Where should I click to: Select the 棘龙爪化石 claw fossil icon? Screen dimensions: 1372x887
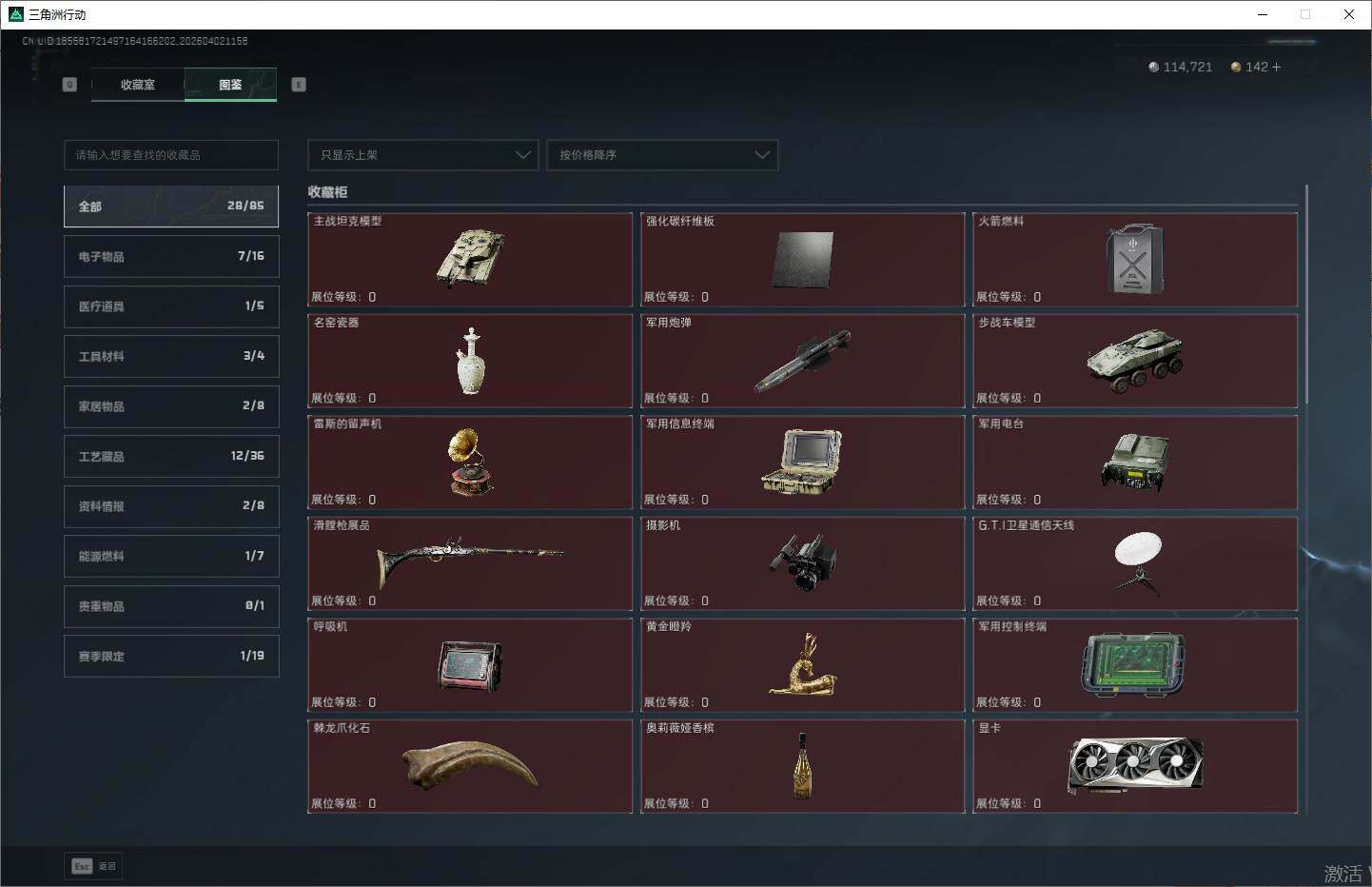coord(470,765)
